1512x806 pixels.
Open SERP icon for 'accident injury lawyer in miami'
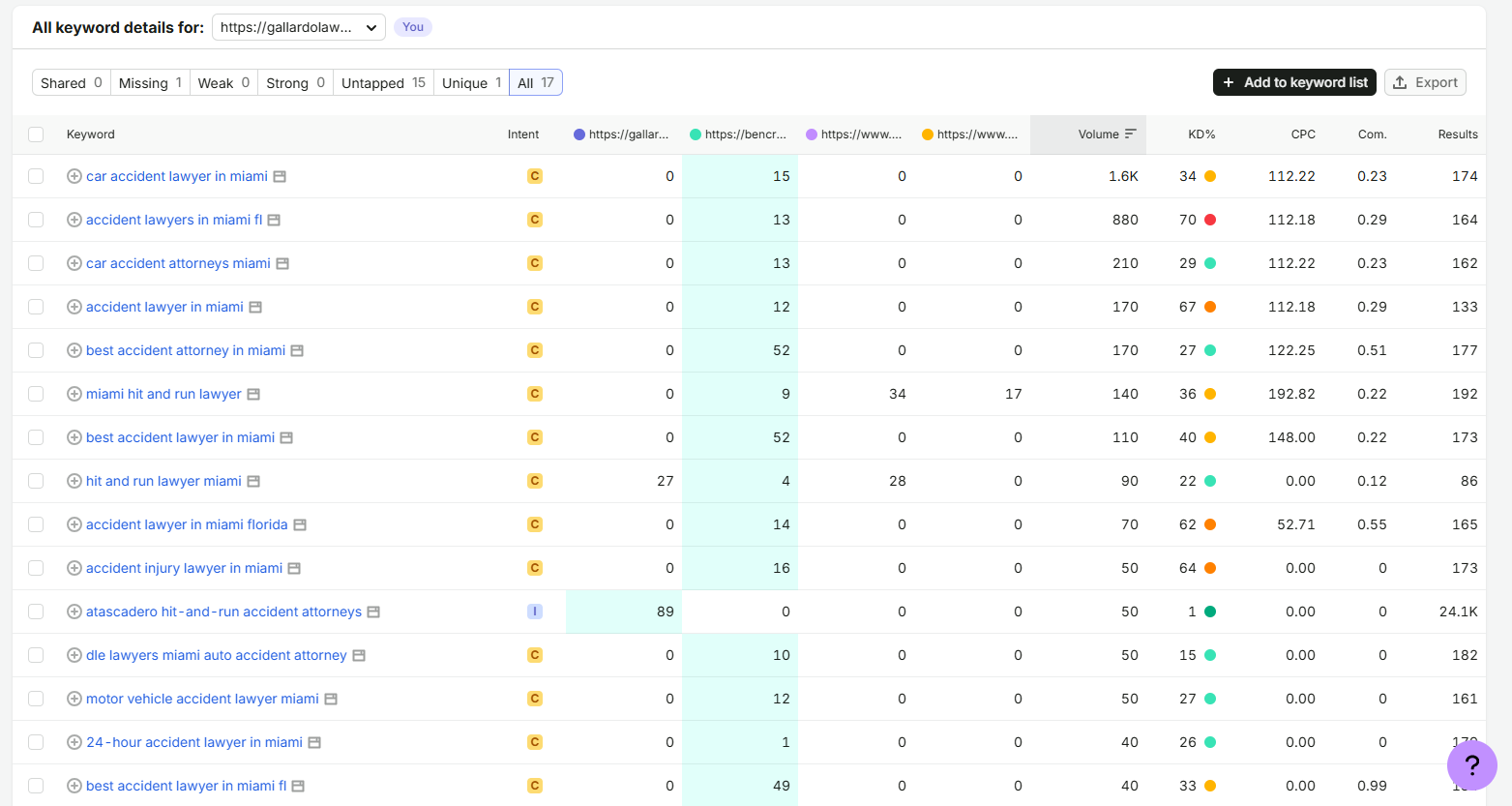tap(294, 568)
